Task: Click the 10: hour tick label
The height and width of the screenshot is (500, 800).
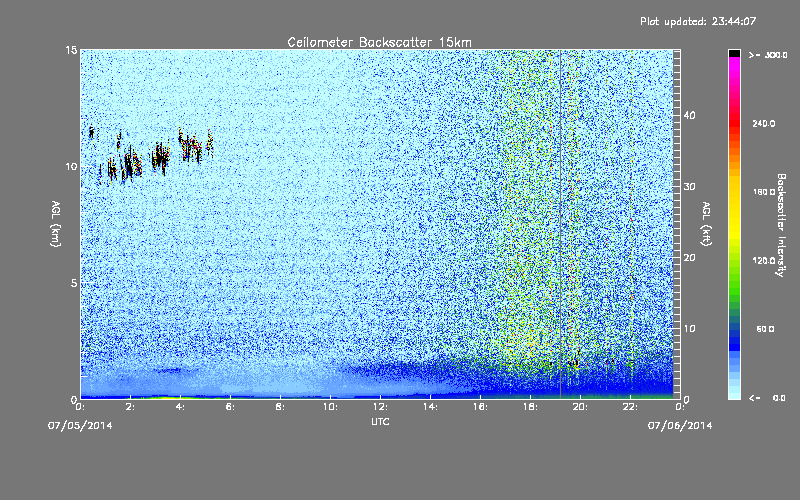Action: (331, 407)
